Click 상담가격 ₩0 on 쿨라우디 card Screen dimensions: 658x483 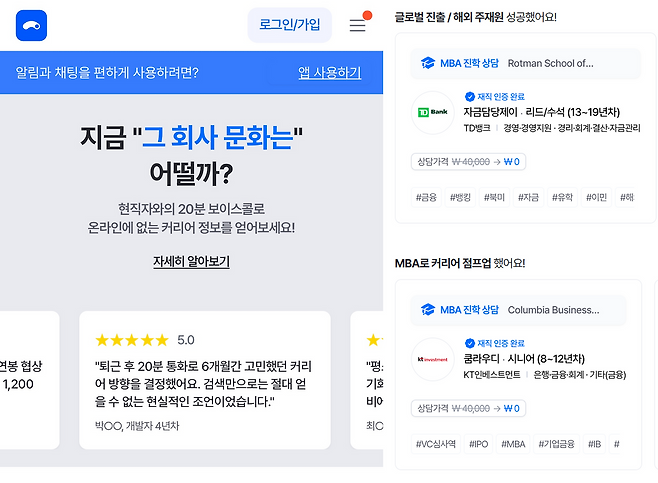tap(468, 408)
